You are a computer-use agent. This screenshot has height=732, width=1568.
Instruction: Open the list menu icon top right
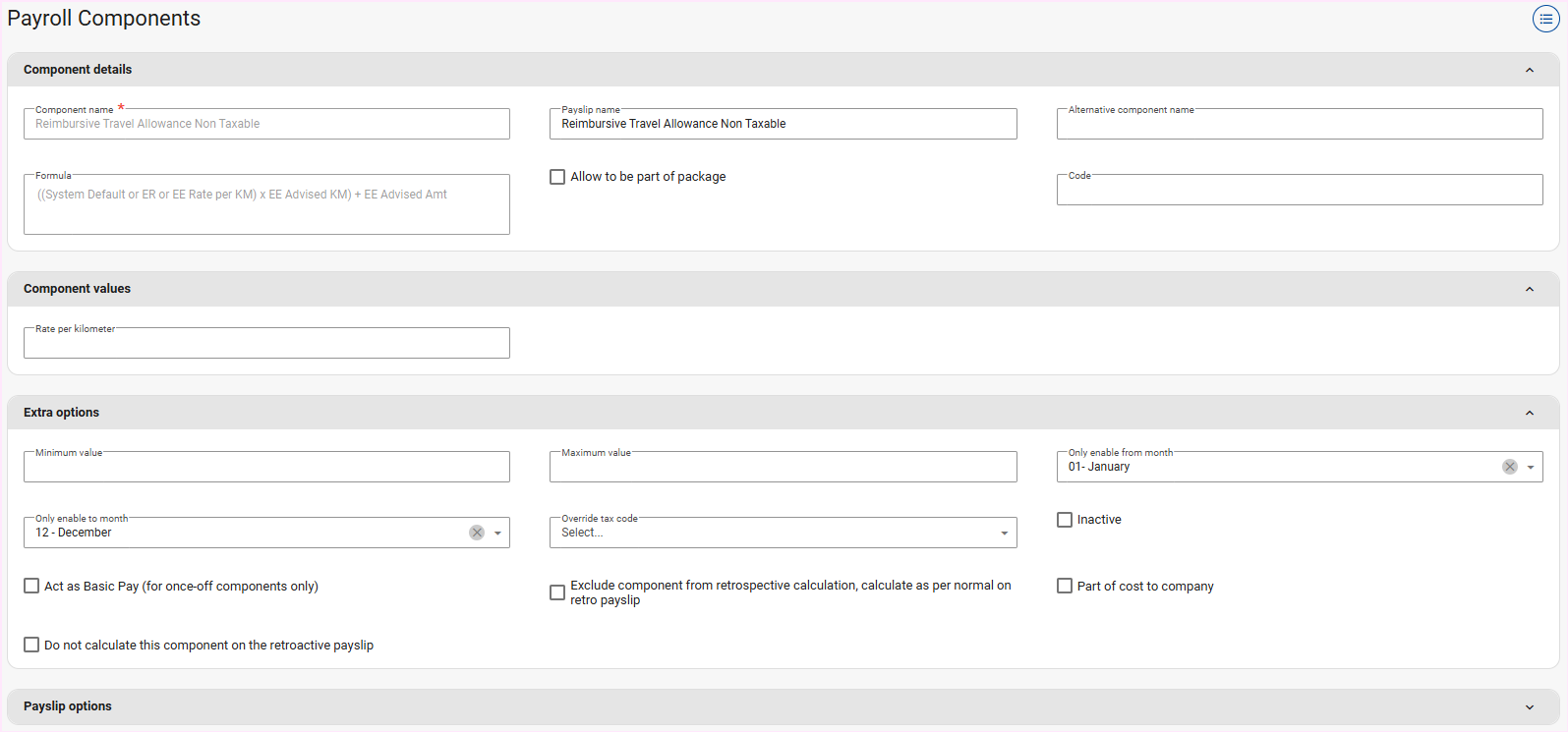click(1545, 19)
